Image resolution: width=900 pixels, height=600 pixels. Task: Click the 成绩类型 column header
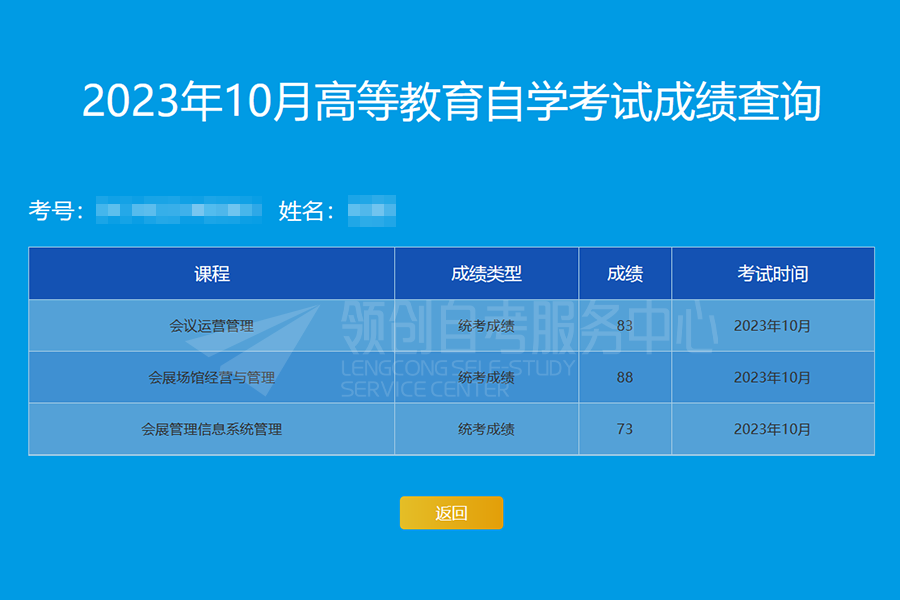pos(486,274)
